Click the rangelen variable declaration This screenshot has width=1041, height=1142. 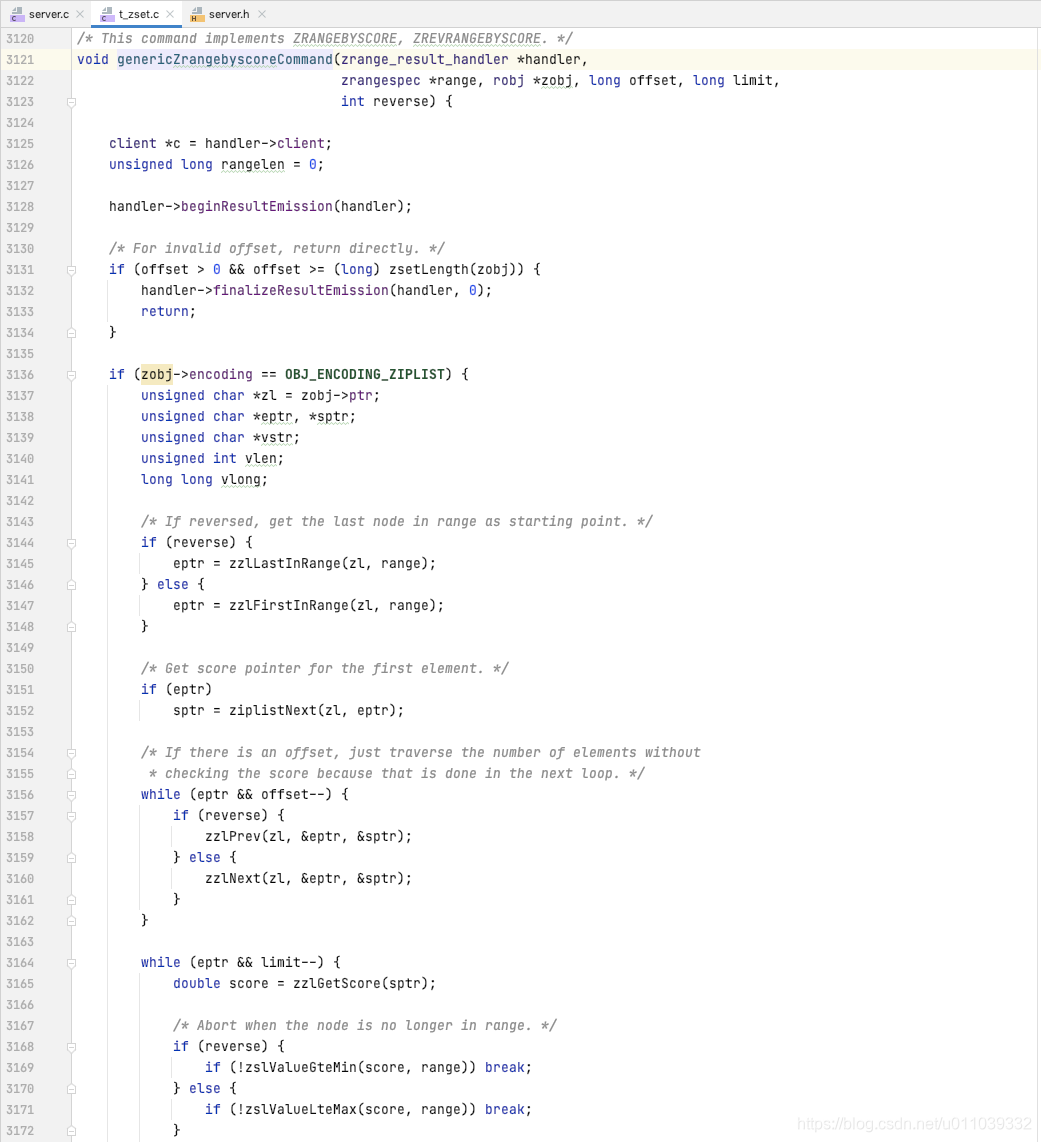253,165
